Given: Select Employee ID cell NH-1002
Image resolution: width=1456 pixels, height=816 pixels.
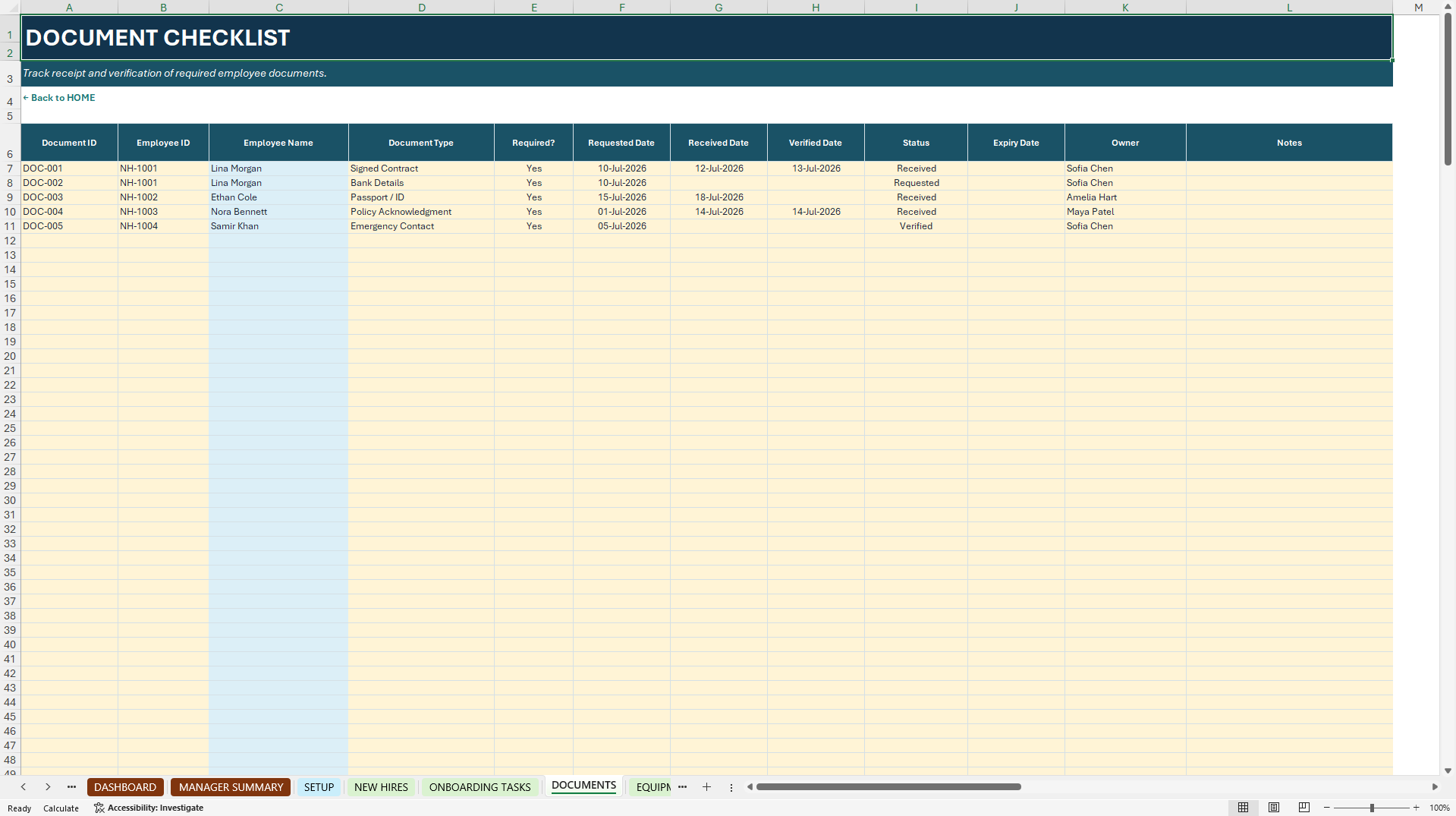Looking at the screenshot, I should tap(163, 197).
